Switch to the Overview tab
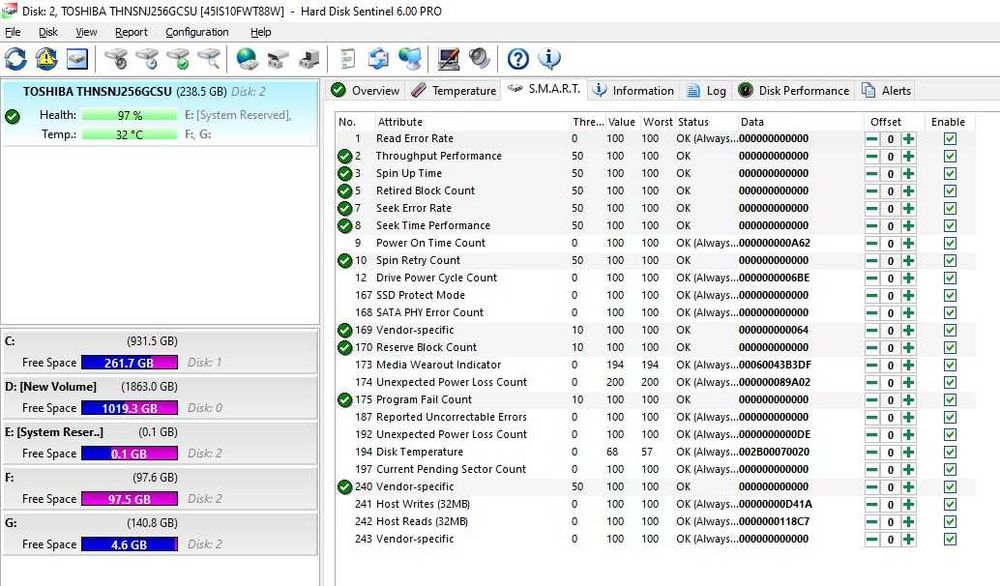The image size is (1000, 586). [365, 91]
